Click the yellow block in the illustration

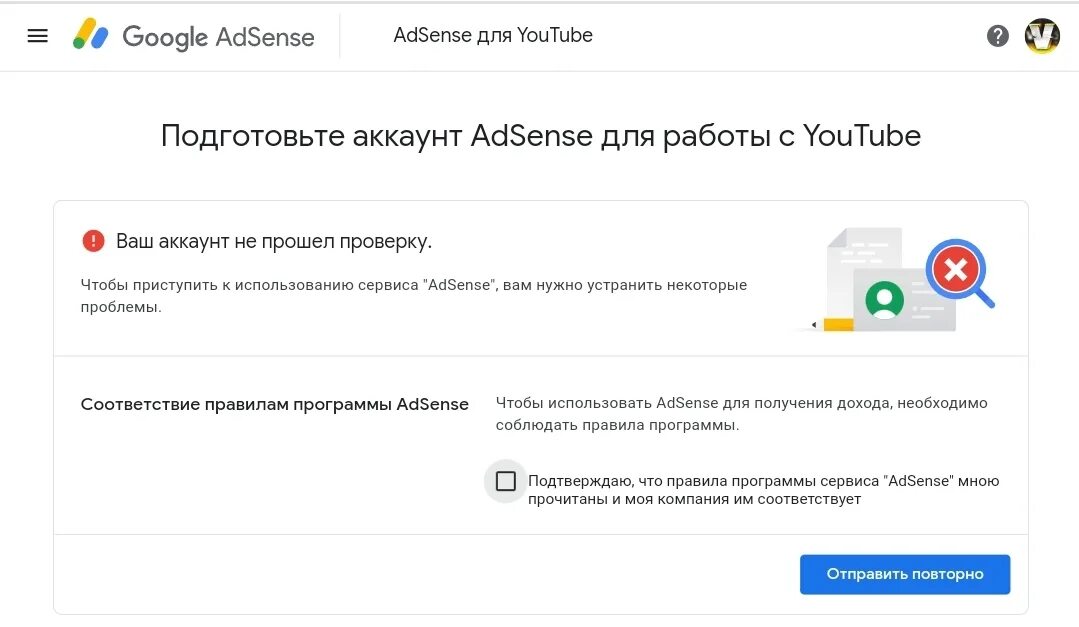tap(839, 324)
